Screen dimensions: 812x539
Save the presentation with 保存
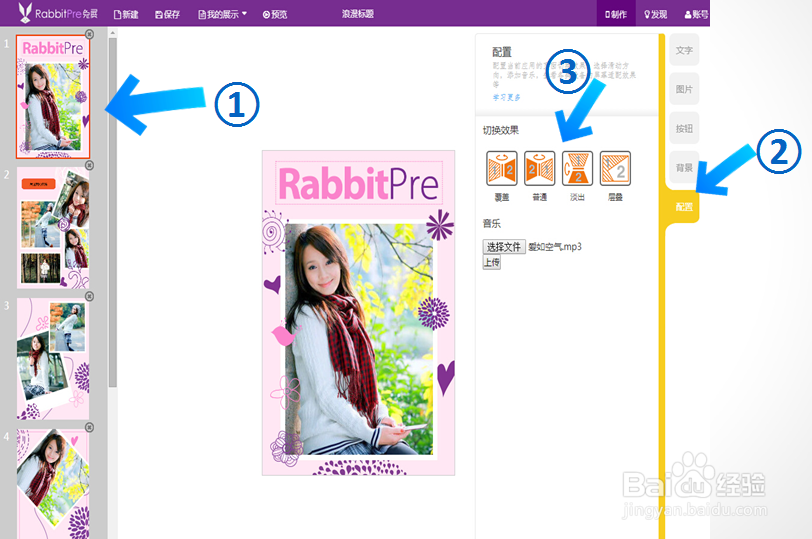click(167, 14)
